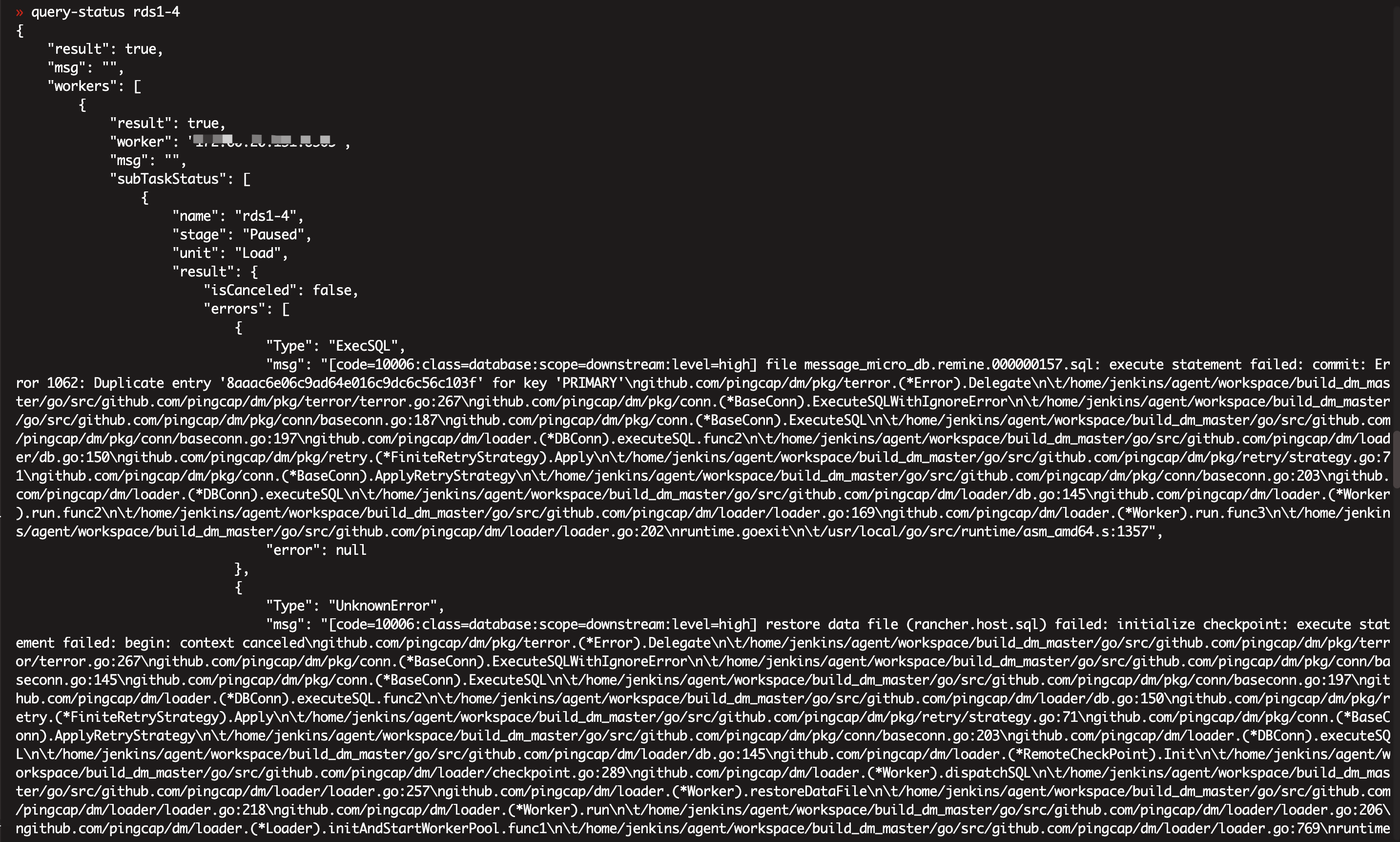Click the "stage": "Paused" line
Screen dimensions: 1400x842
[242, 234]
